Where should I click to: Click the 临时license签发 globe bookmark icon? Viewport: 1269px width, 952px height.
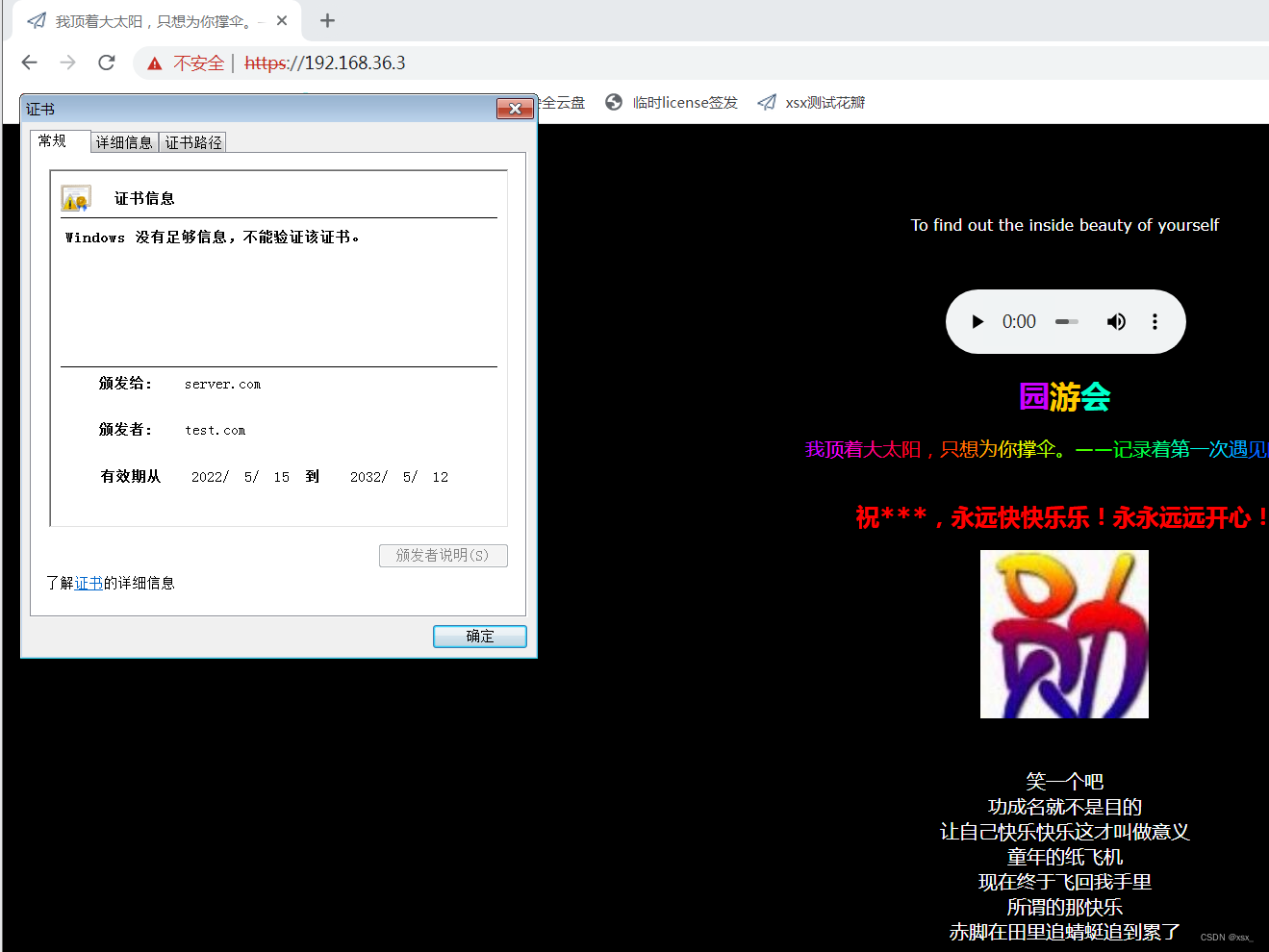point(613,102)
